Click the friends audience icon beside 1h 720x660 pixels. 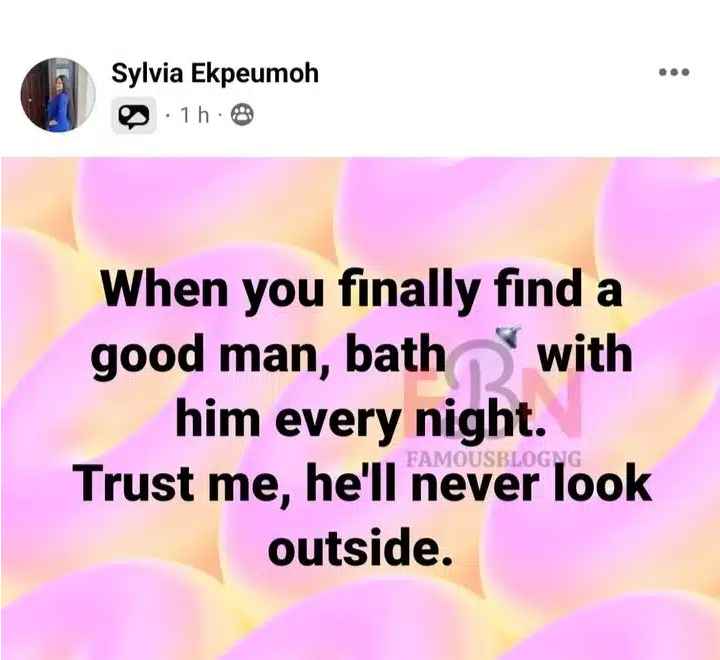(242, 115)
